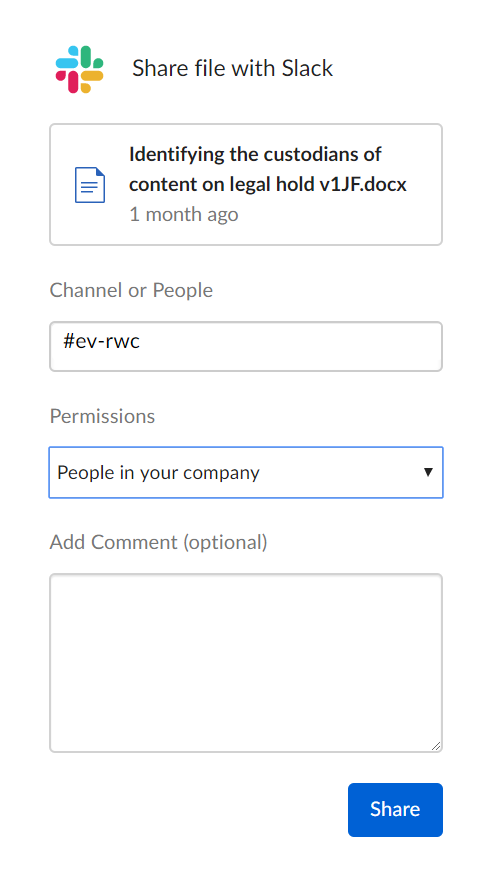Click the comment box resize grip

tap(436, 746)
